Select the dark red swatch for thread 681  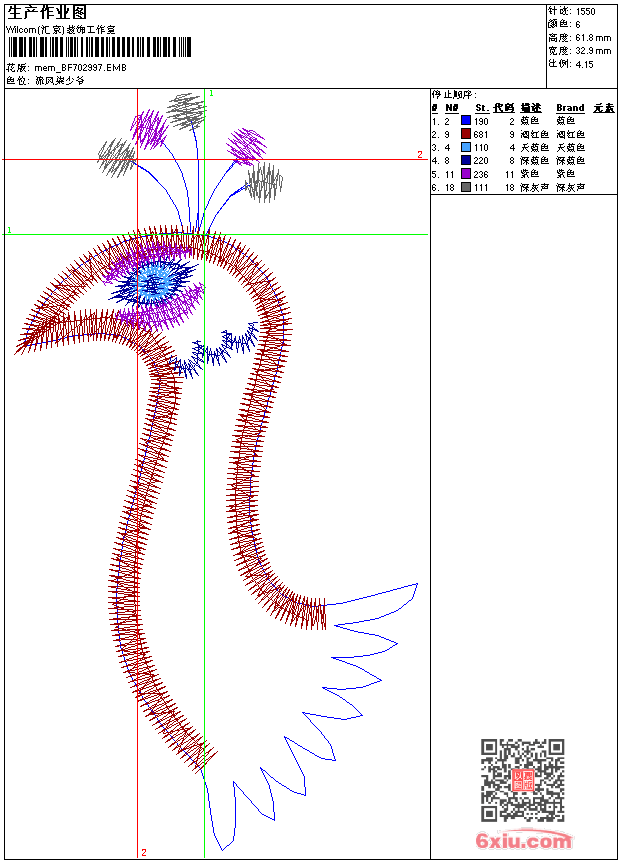click(x=465, y=134)
